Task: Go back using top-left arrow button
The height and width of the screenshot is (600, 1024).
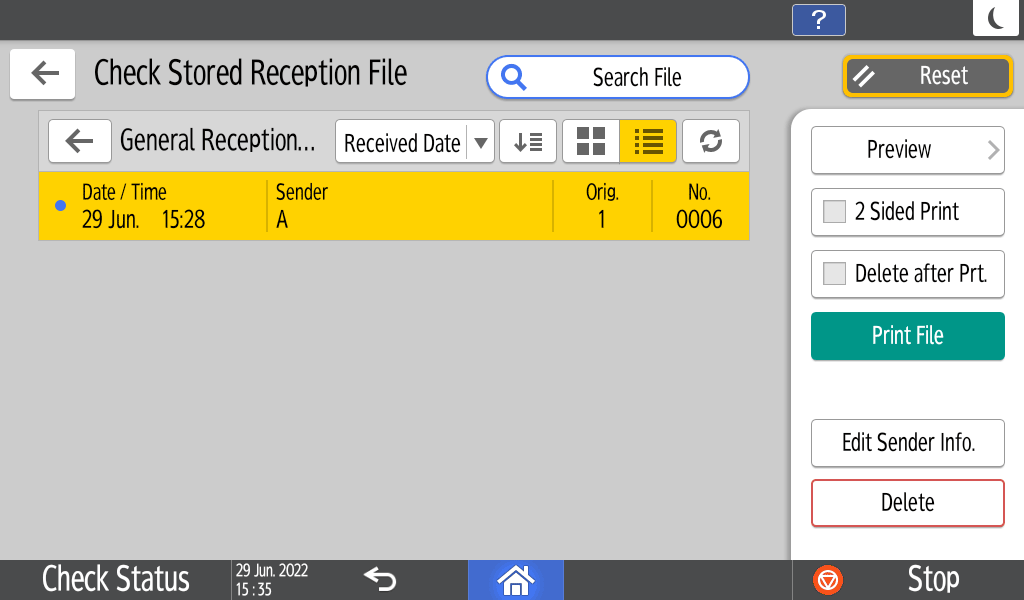Action: click(43, 74)
